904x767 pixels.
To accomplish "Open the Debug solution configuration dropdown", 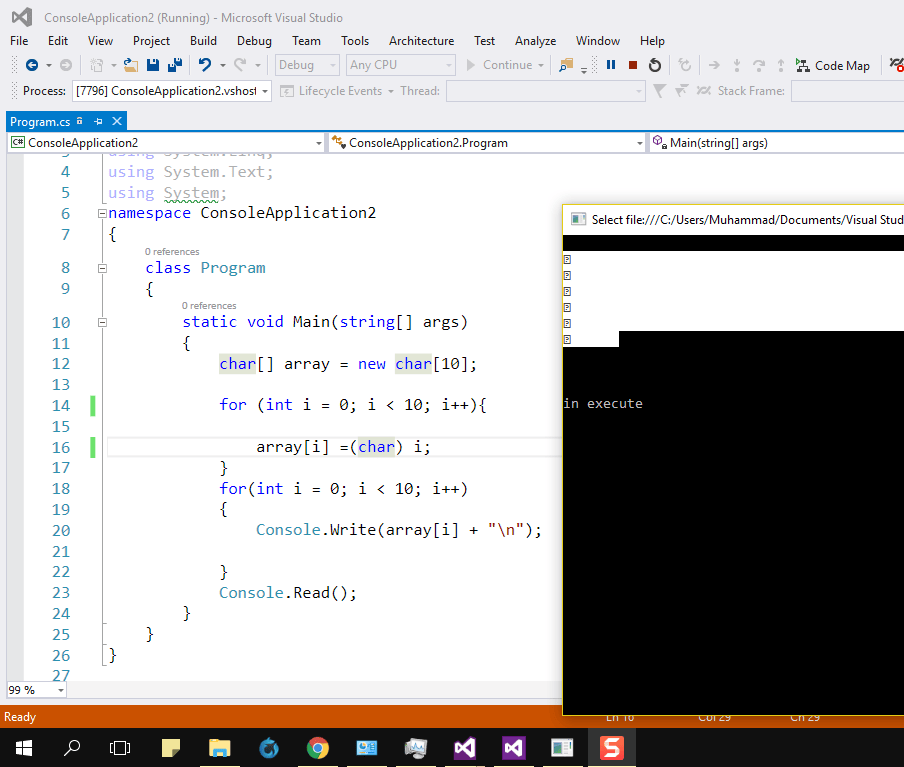I will coord(307,65).
